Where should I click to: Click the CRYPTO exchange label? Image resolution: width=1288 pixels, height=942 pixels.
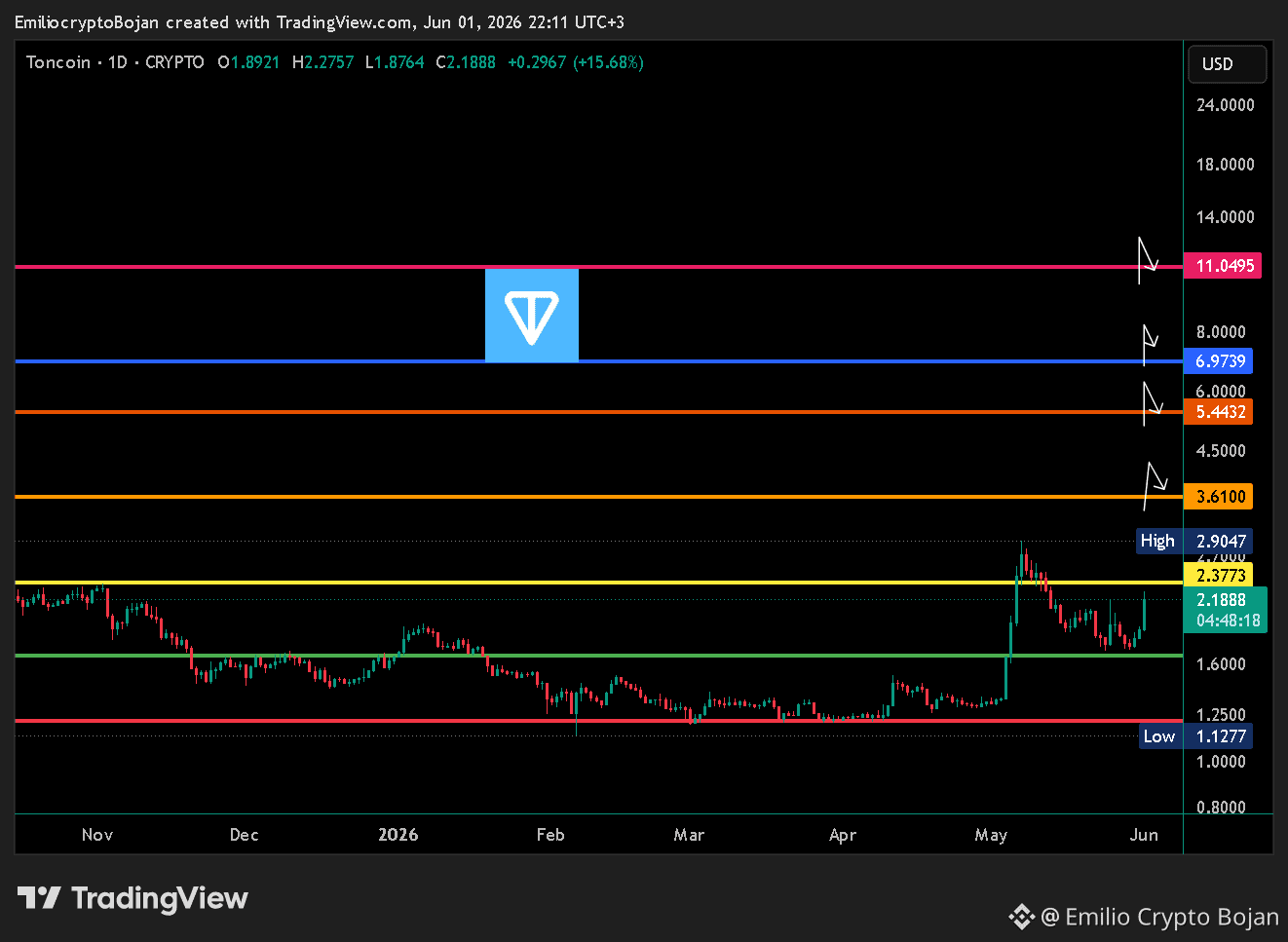pos(175,62)
